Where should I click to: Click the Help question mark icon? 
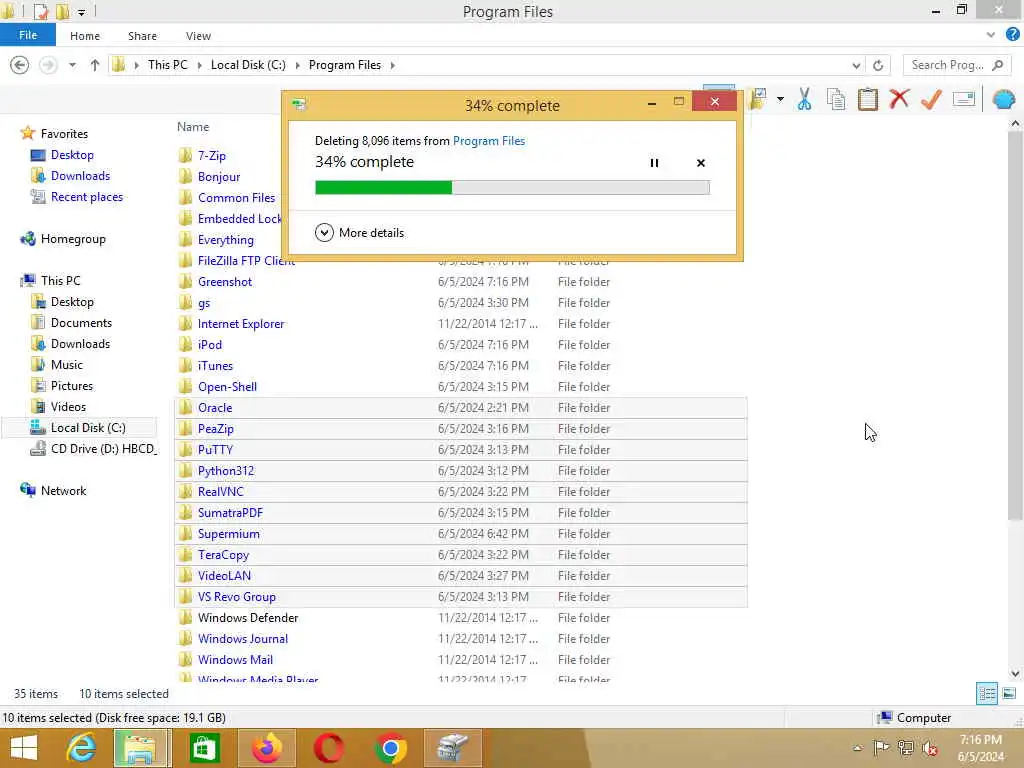coord(1013,35)
